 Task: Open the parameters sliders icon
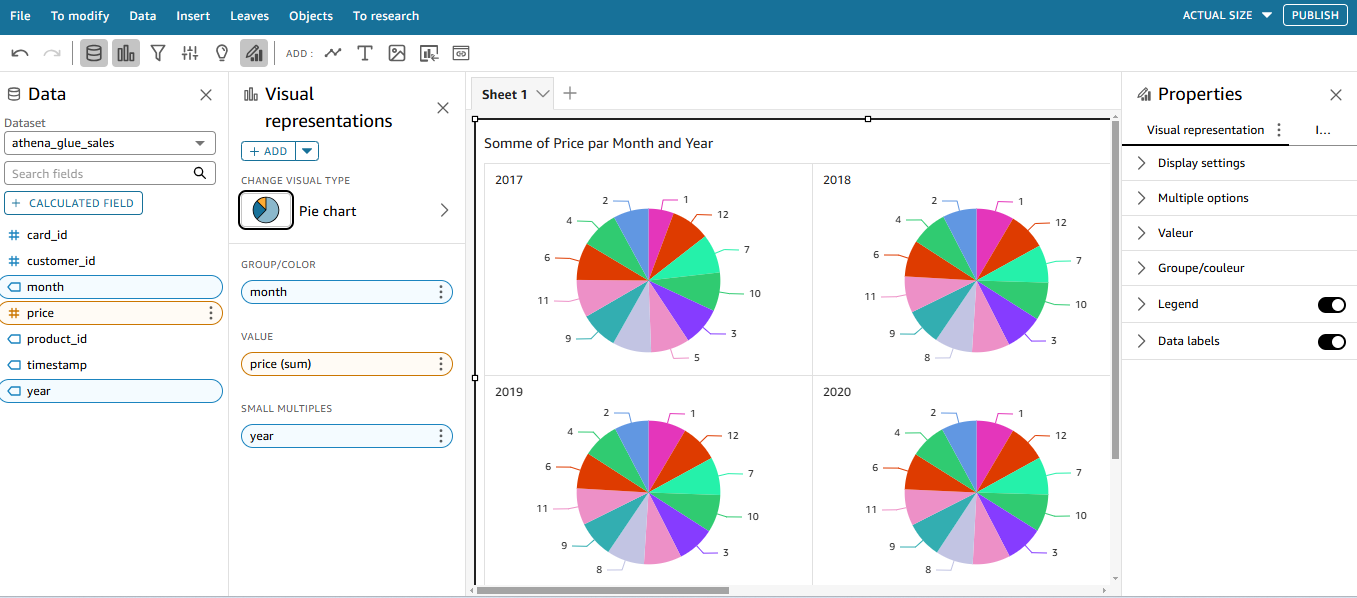pyautogui.click(x=190, y=53)
